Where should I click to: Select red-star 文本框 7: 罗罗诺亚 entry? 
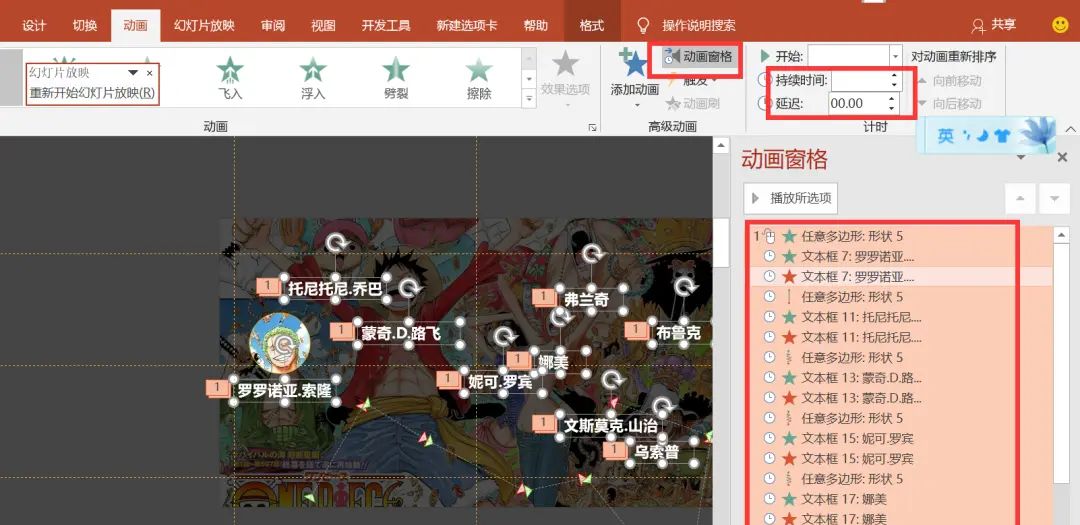tap(902, 276)
